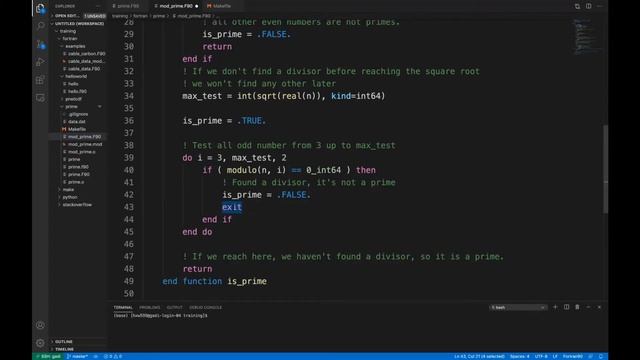Open data.dat file in explorer
The width and height of the screenshot is (640, 360).
point(76,122)
